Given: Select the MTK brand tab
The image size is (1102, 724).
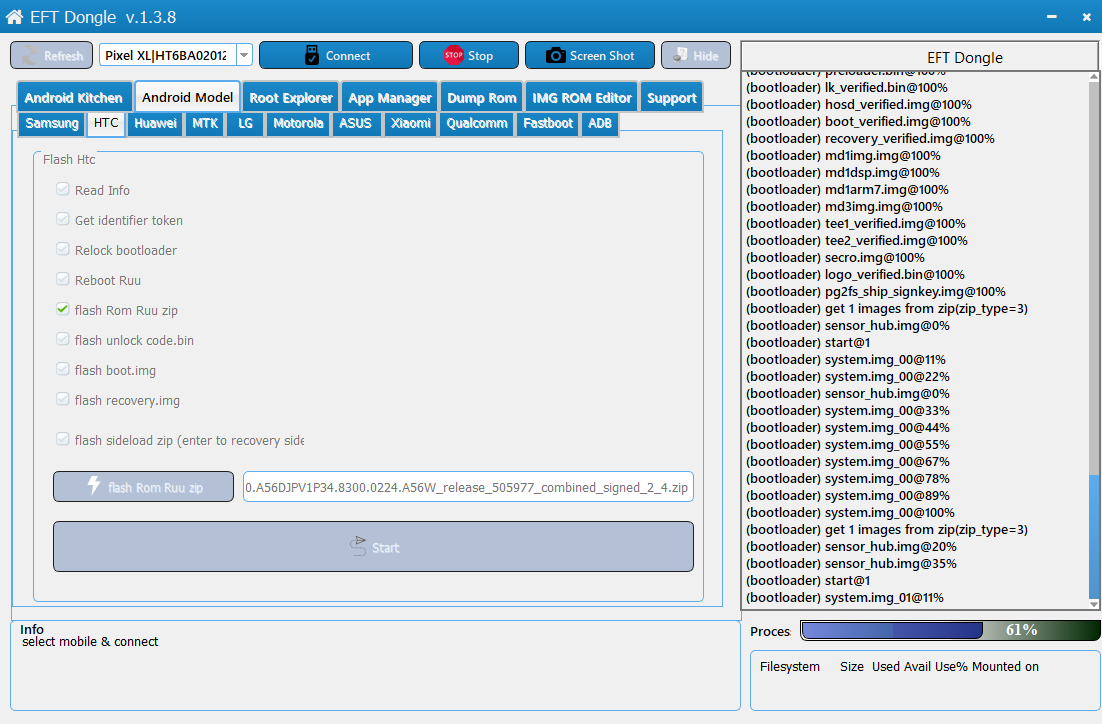Looking at the screenshot, I should point(205,124).
